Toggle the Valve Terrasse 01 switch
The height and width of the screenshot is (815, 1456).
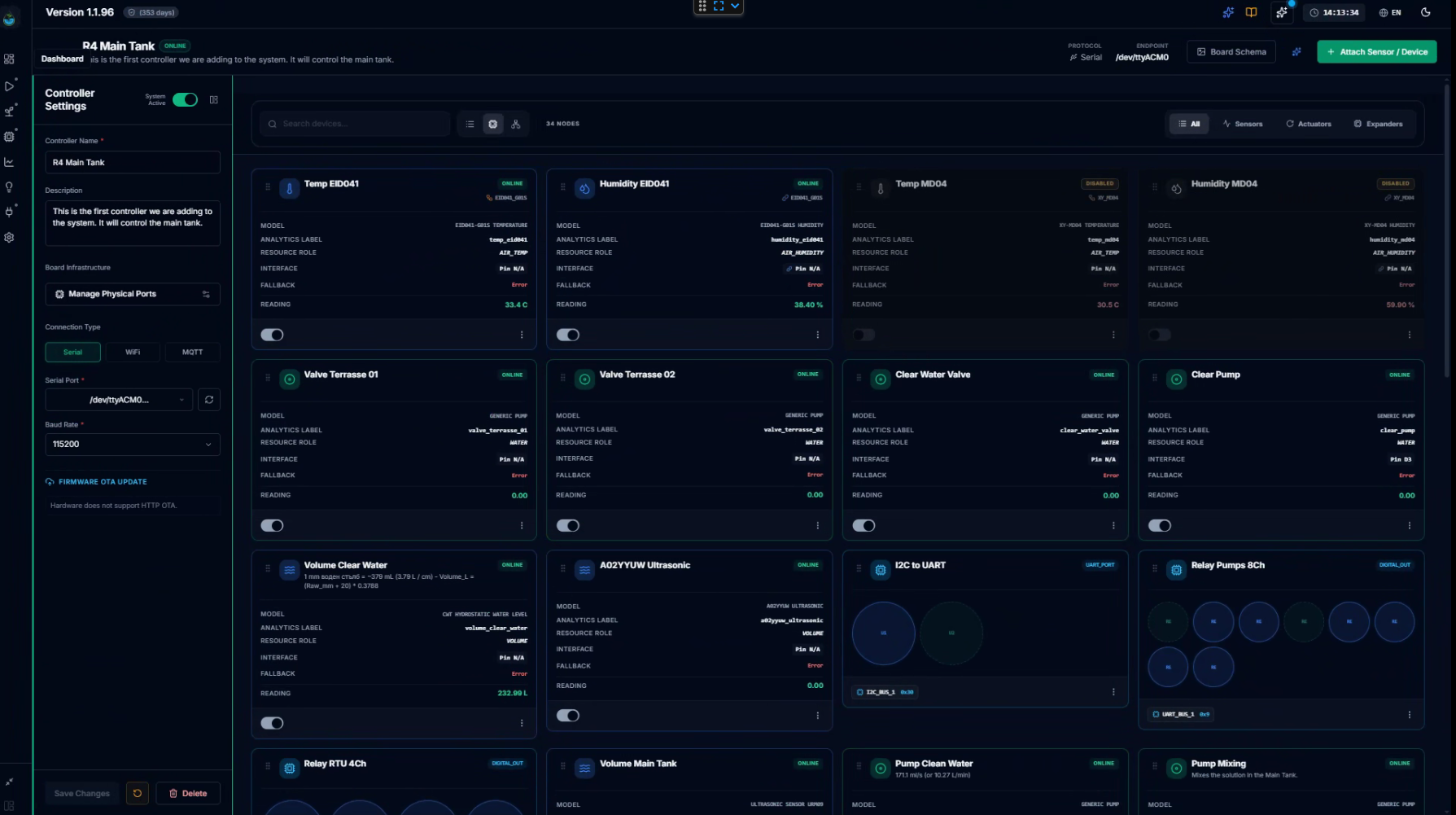point(272,525)
